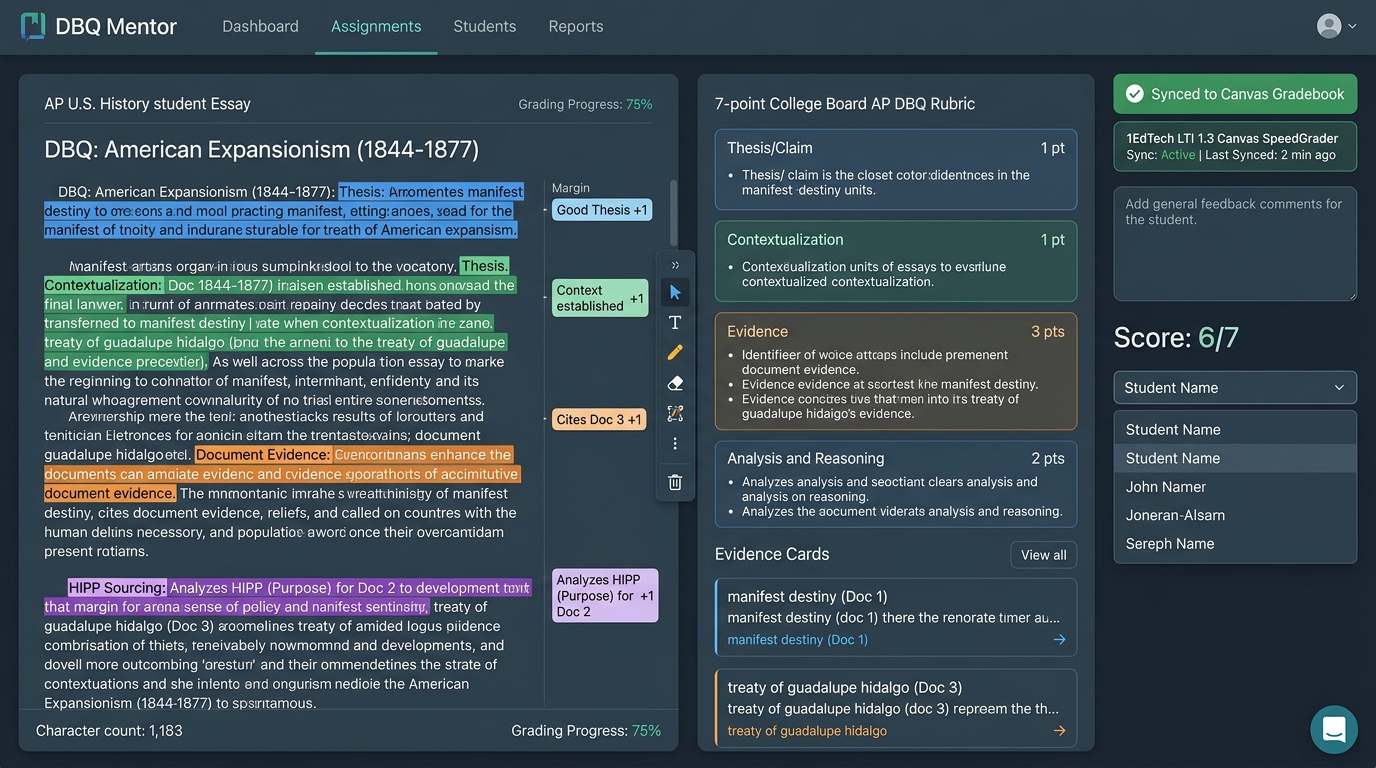
Task: Select the Analysis and Reasoning rubric card
Action: click(x=895, y=484)
